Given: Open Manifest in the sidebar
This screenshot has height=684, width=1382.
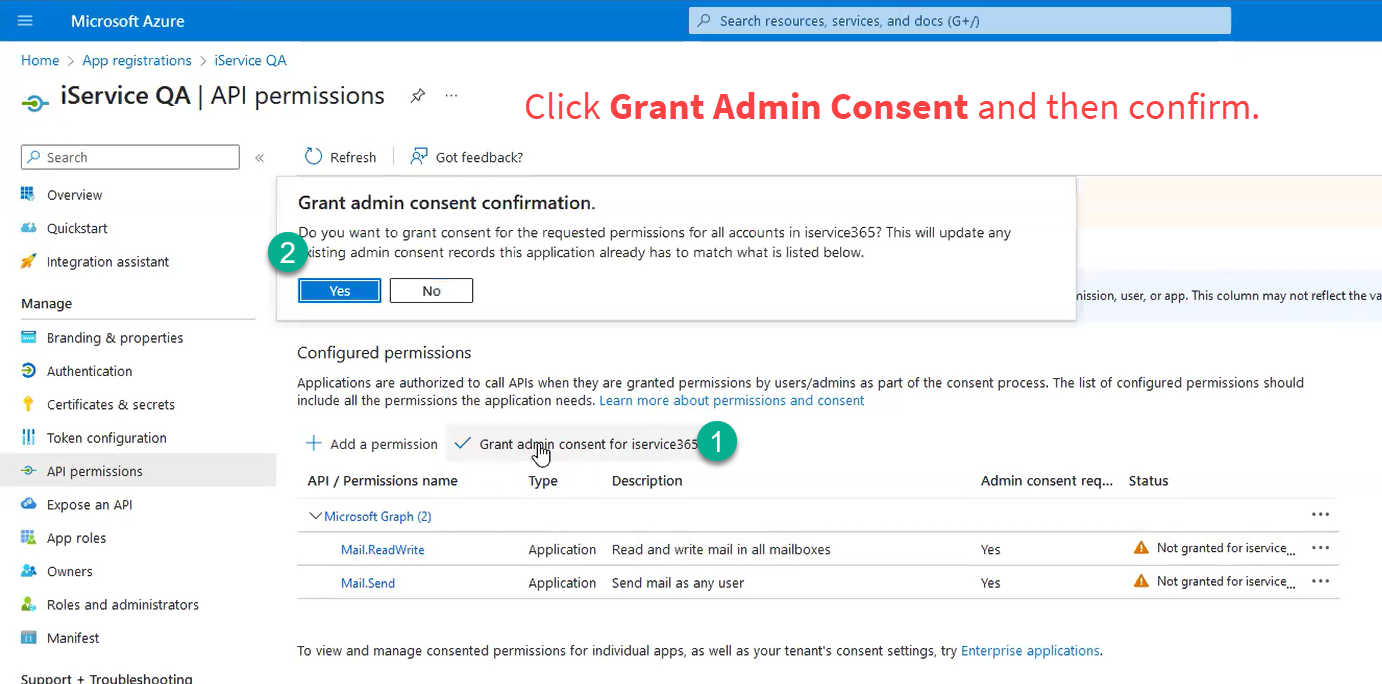Looking at the screenshot, I should [x=73, y=638].
